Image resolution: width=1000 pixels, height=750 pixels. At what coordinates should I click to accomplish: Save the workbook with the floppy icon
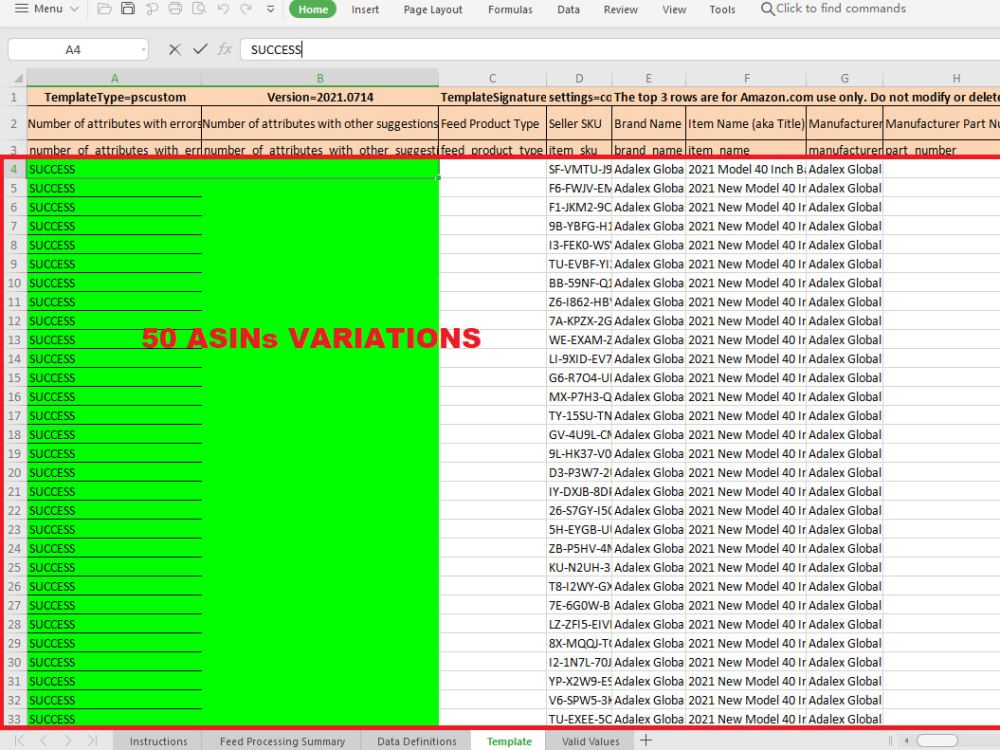click(128, 9)
